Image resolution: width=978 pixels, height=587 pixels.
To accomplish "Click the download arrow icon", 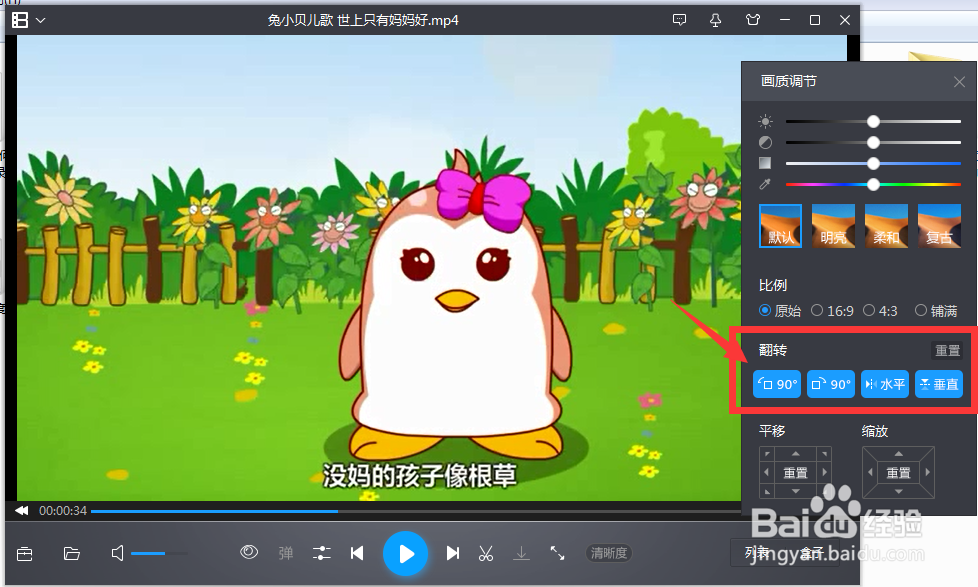I will point(521,553).
